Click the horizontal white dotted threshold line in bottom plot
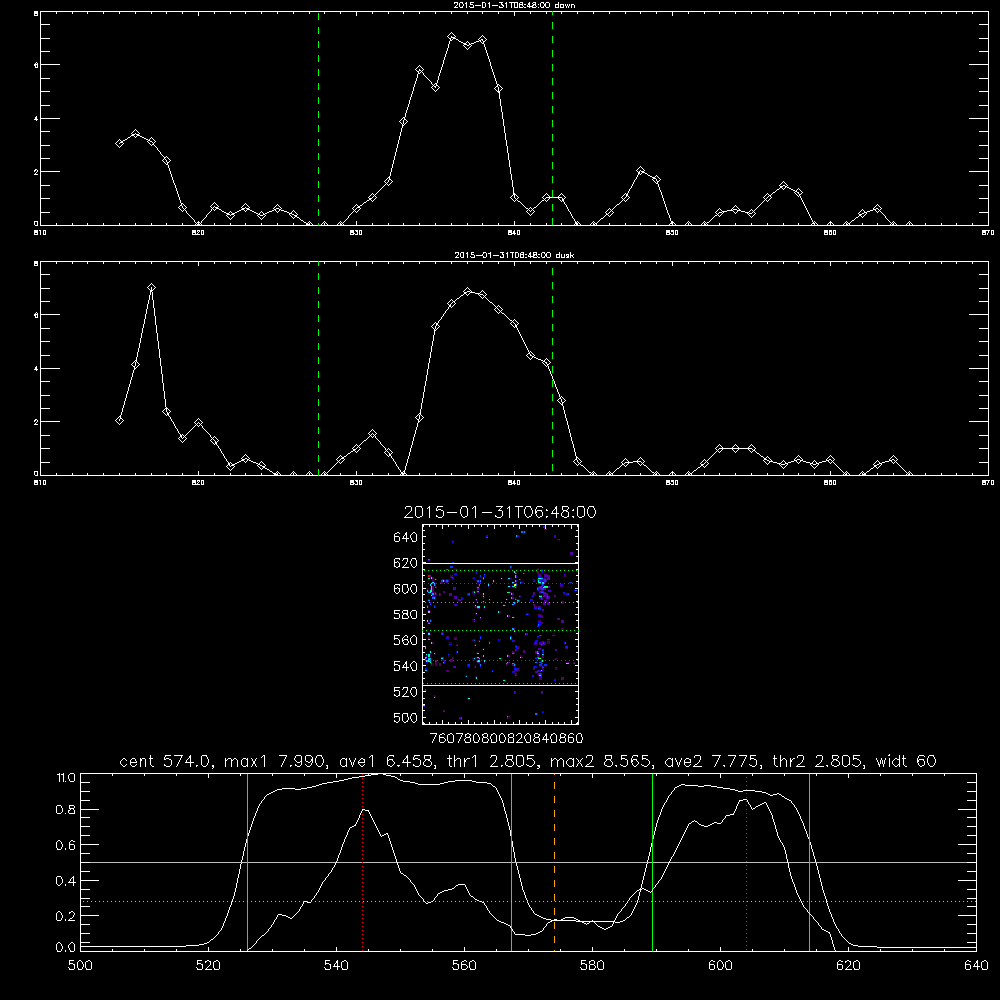The image size is (1000, 1000). point(529,901)
